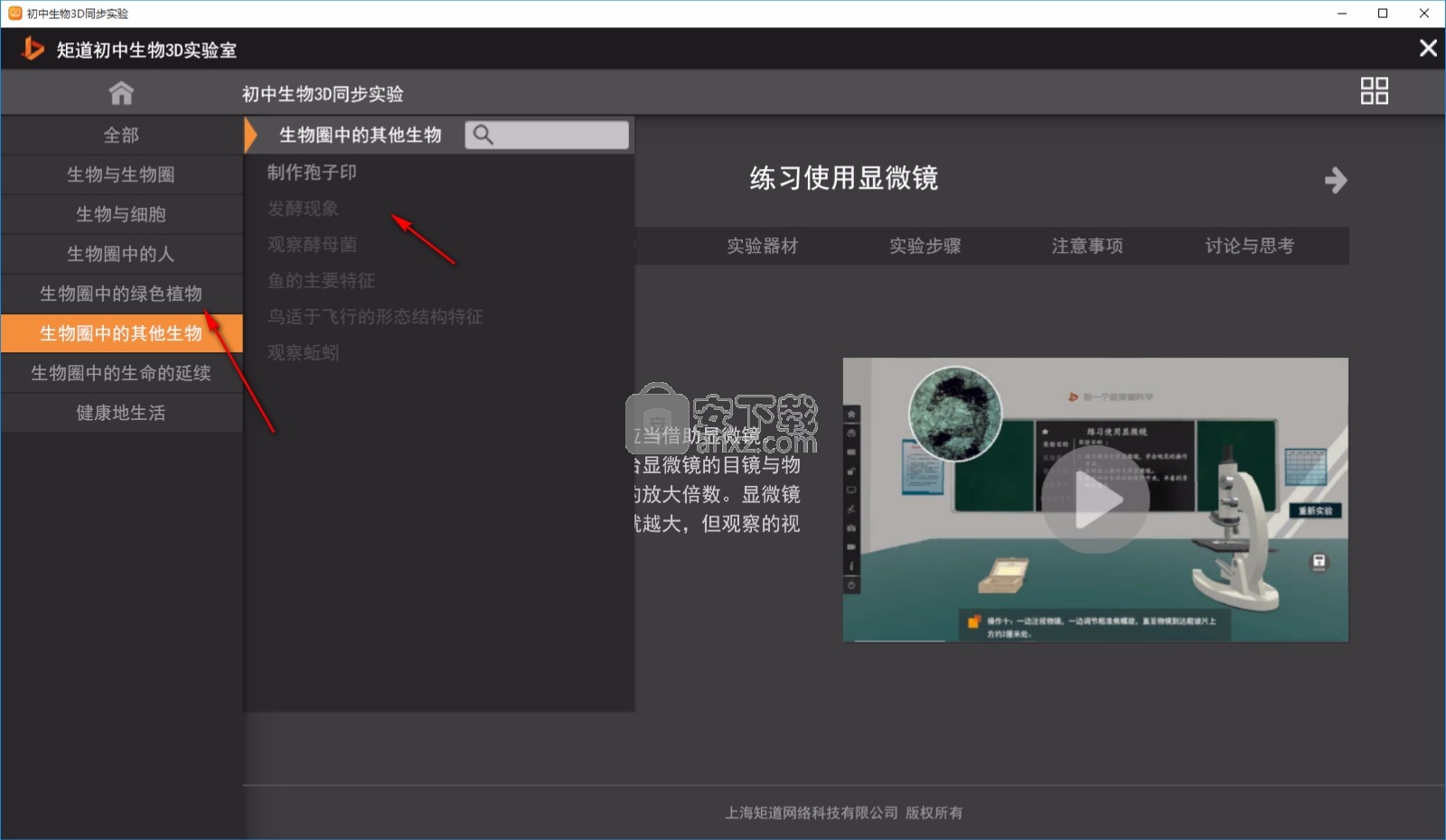Maximize the application window

point(1383,14)
